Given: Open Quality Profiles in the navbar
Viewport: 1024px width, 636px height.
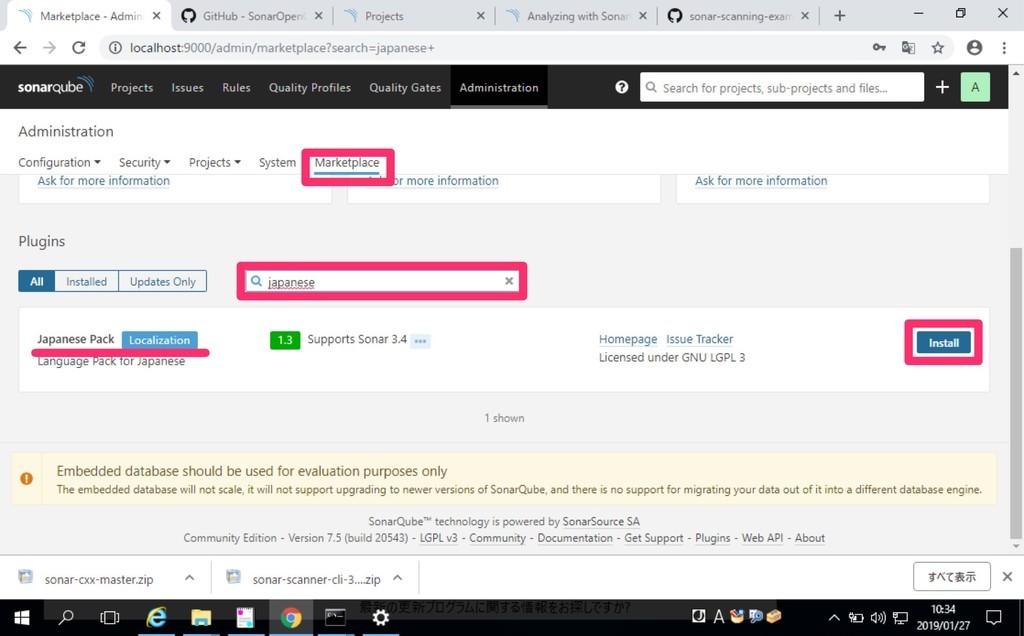Looking at the screenshot, I should point(310,87).
